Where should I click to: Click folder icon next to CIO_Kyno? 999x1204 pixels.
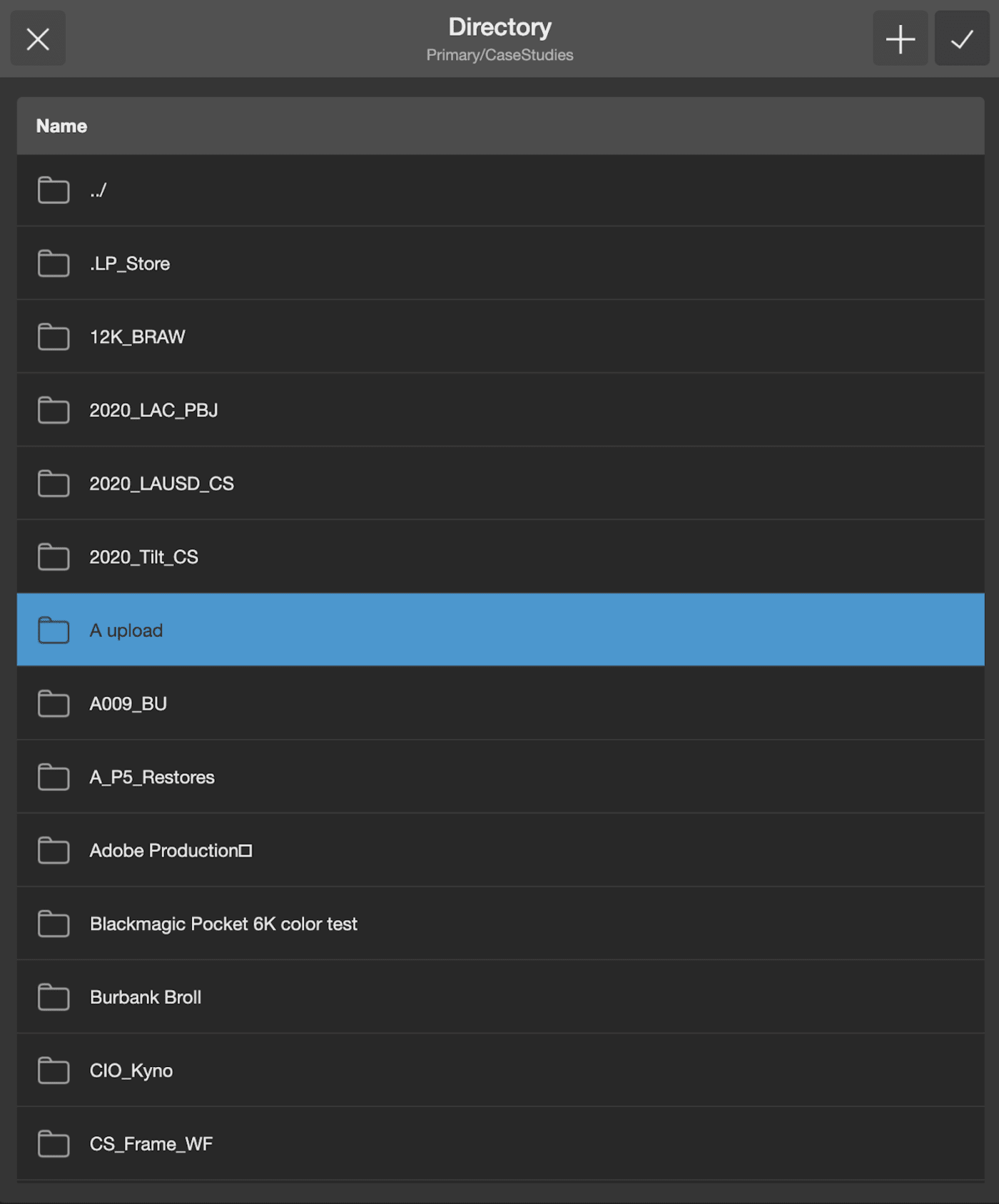tap(54, 1071)
